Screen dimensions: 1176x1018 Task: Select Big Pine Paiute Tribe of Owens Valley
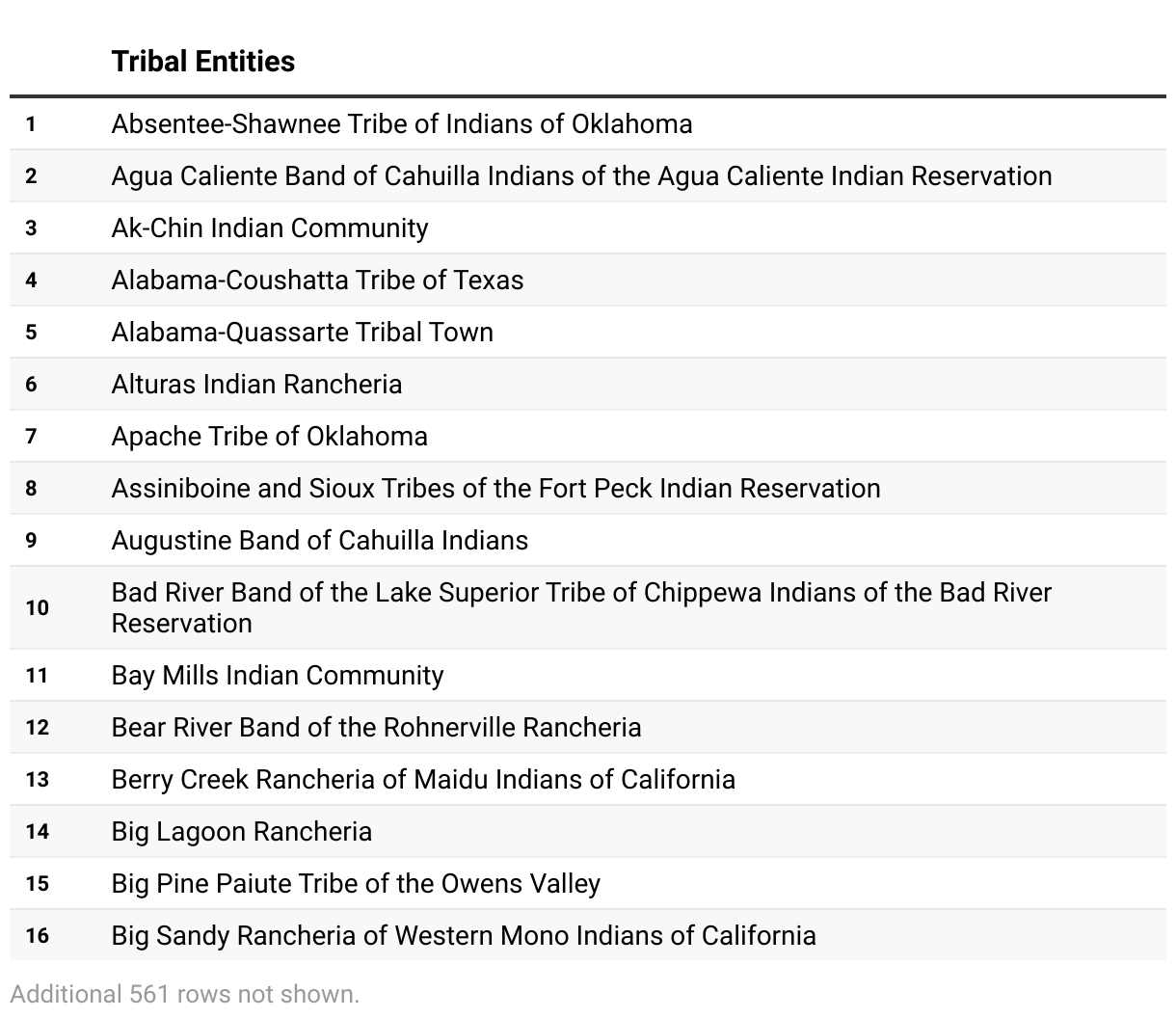click(x=356, y=884)
